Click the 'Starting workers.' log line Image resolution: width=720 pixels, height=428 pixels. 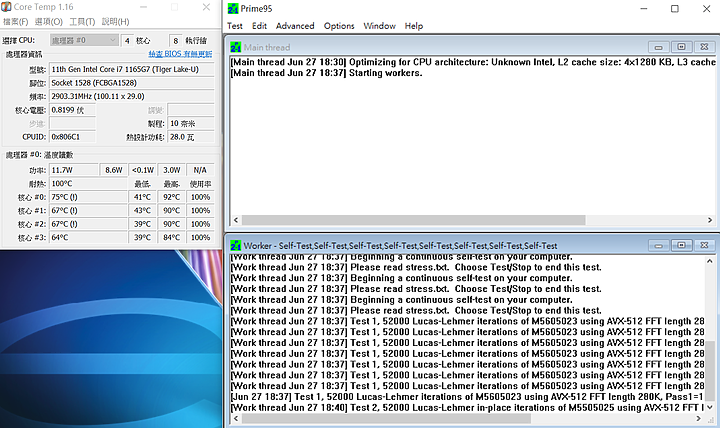point(326,73)
